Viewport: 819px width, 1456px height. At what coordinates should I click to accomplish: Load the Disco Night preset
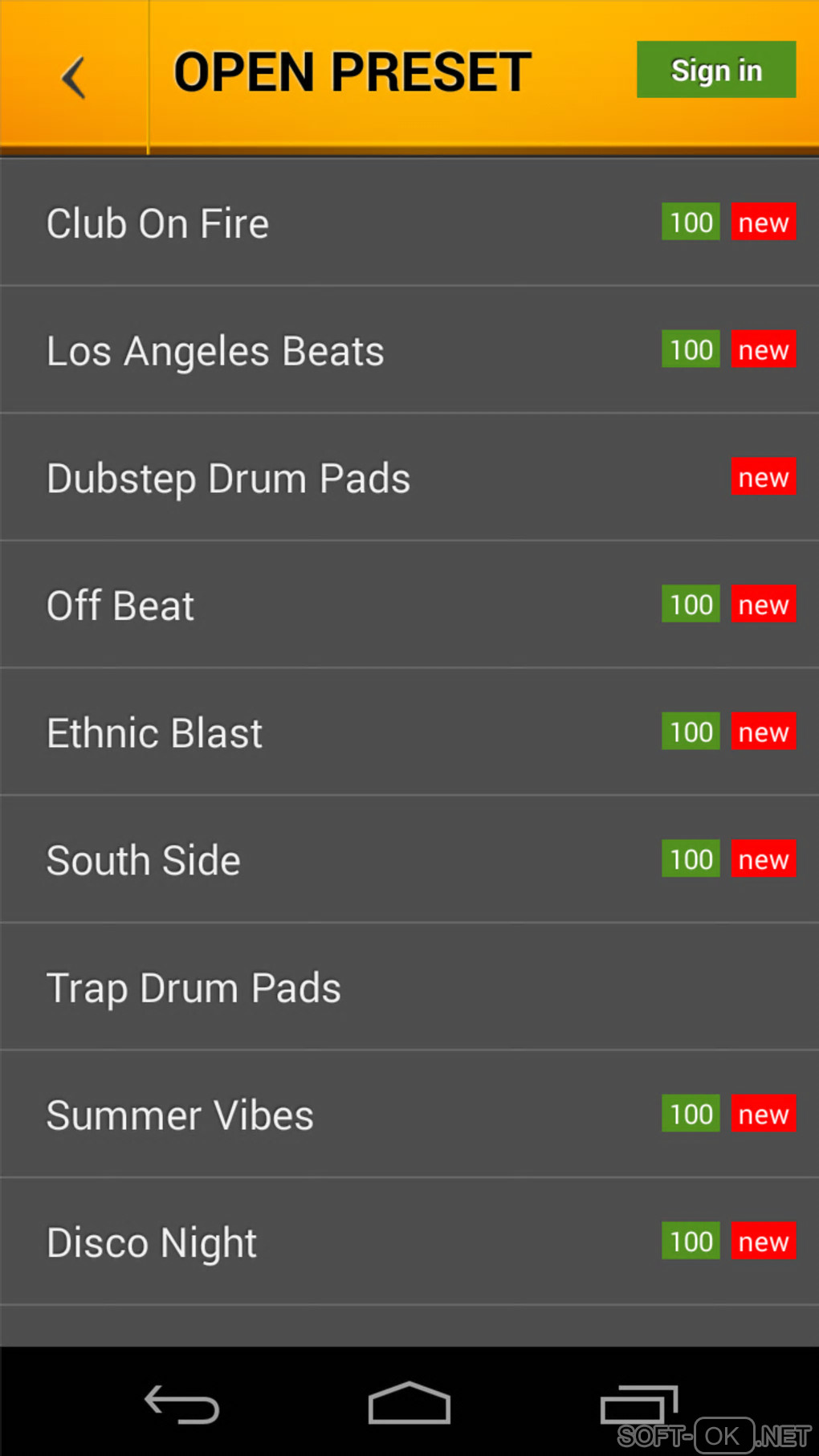[152, 1243]
